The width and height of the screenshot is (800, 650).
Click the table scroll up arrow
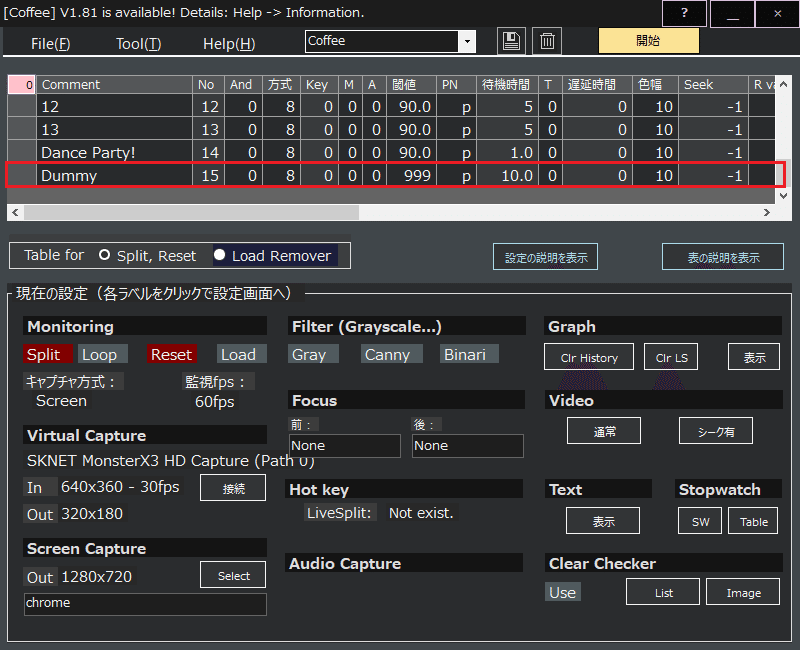pos(783,84)
